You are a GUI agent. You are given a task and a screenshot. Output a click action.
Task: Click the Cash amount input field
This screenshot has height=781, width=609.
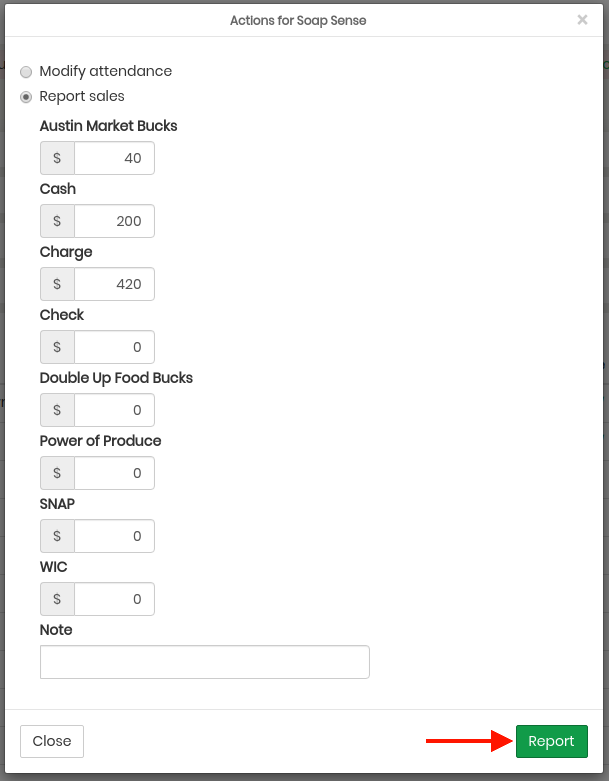(115, 221)
